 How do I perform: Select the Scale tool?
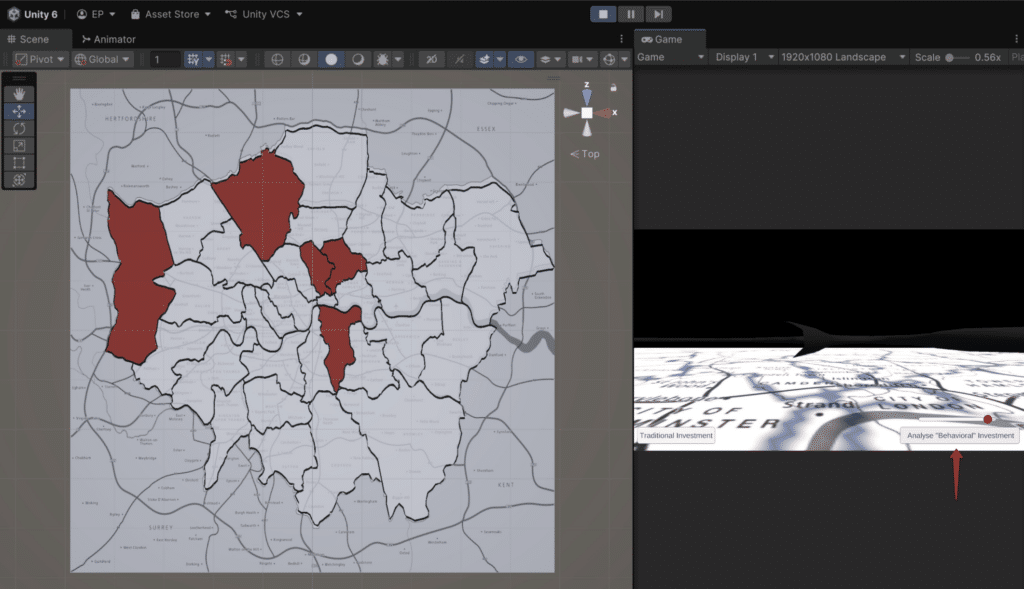click(x=20, y=145)
